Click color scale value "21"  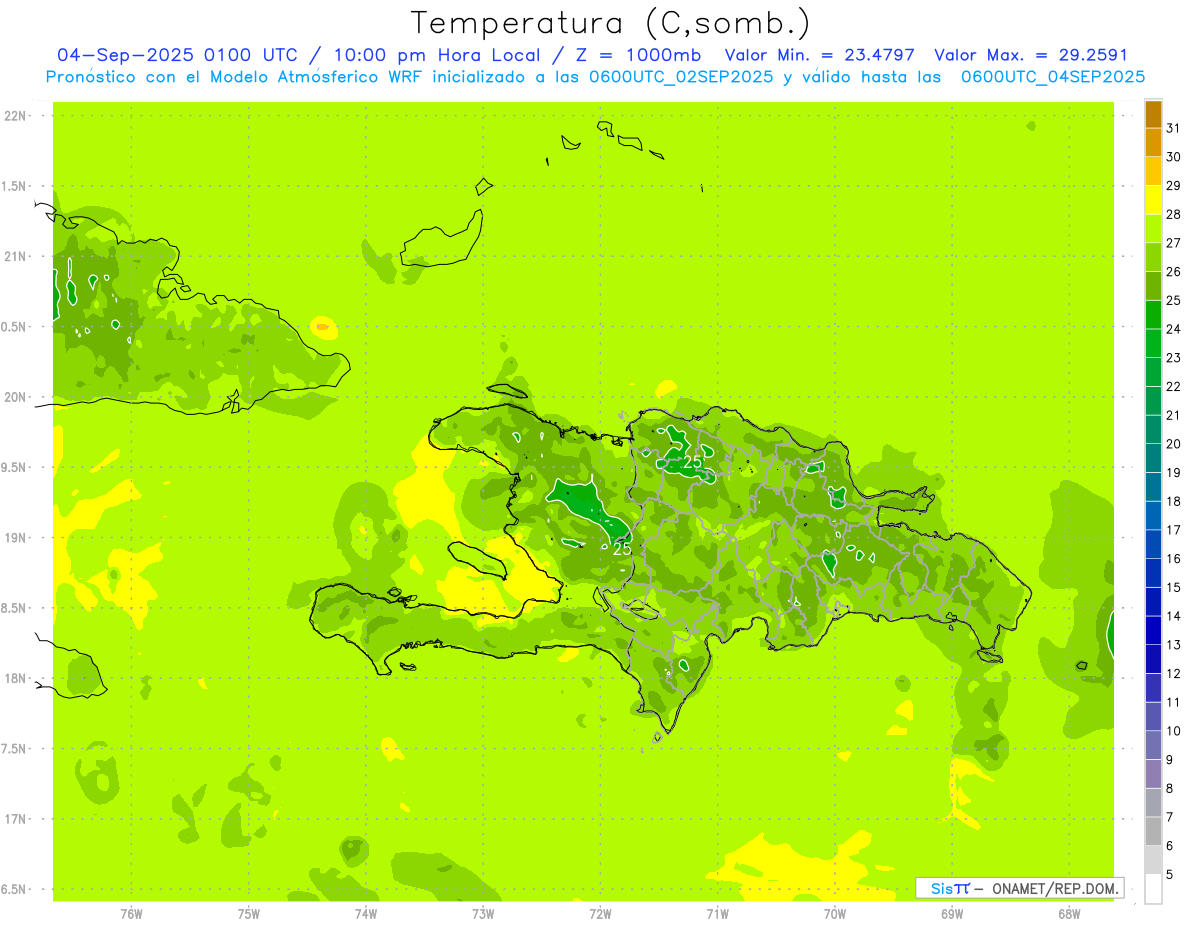pyautogui.click(x=1174, y=415)
